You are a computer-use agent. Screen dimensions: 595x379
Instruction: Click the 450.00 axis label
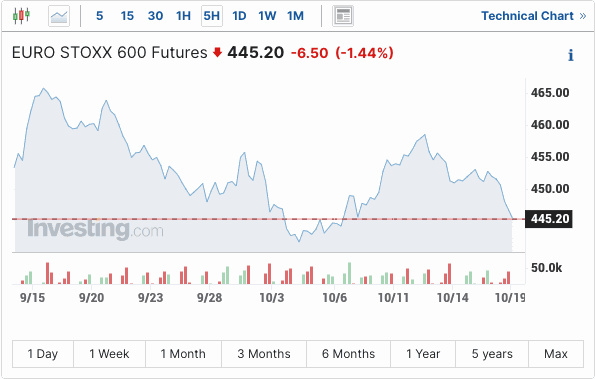click(x=550, y=189)
